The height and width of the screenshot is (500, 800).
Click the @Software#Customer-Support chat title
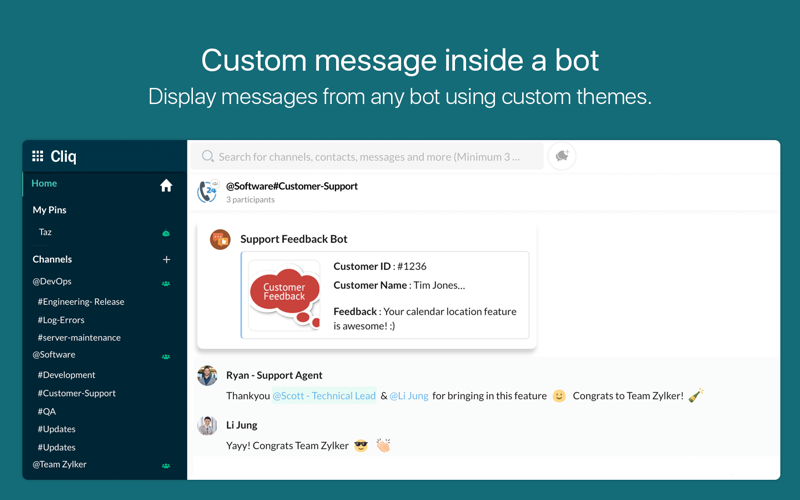pos(292,186)
